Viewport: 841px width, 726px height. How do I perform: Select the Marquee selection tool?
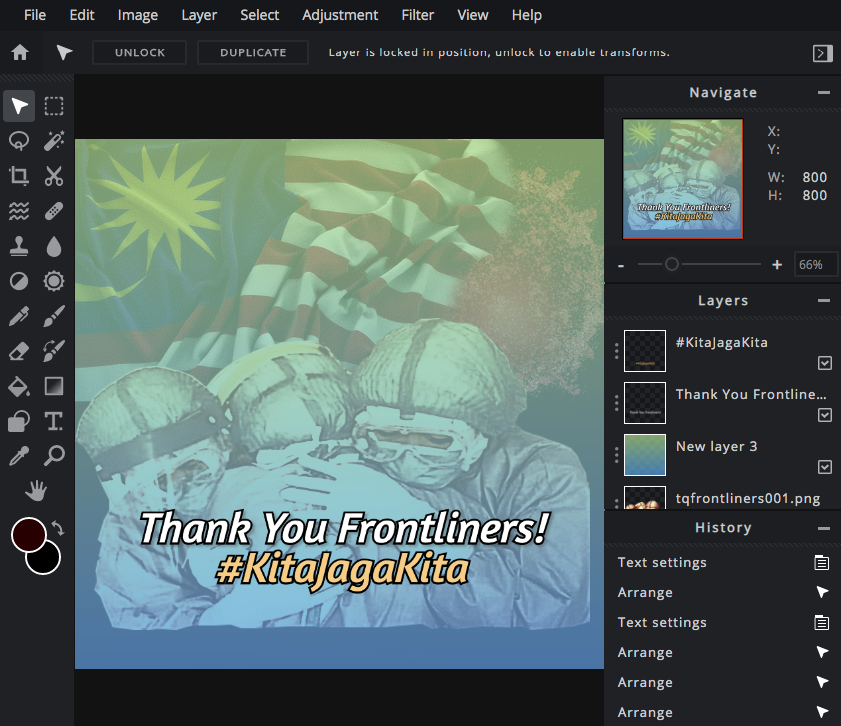pyautogui.click(x=54, y=106)
